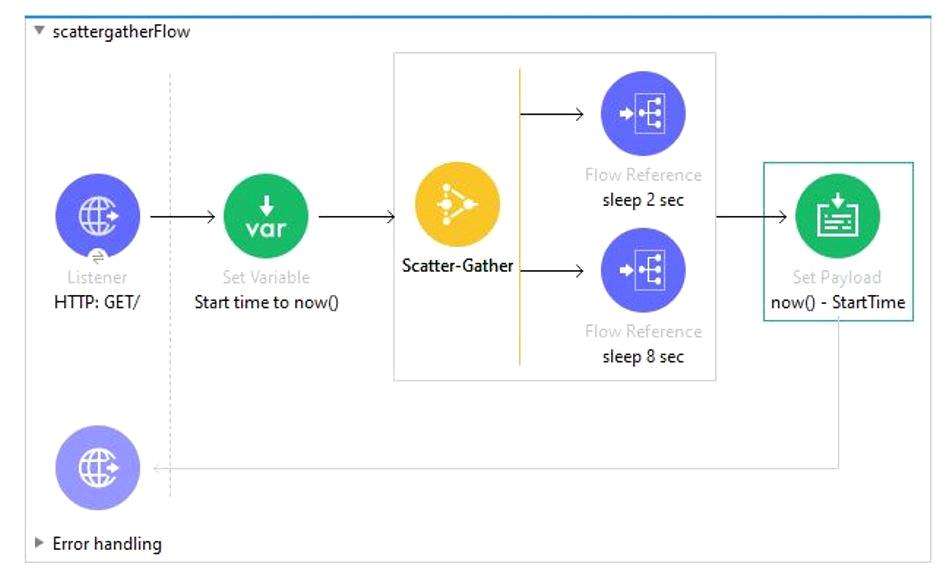Click the faded HTTP response globe icon
The height and width of the screenshot is (582, 945).
point(98,468)
